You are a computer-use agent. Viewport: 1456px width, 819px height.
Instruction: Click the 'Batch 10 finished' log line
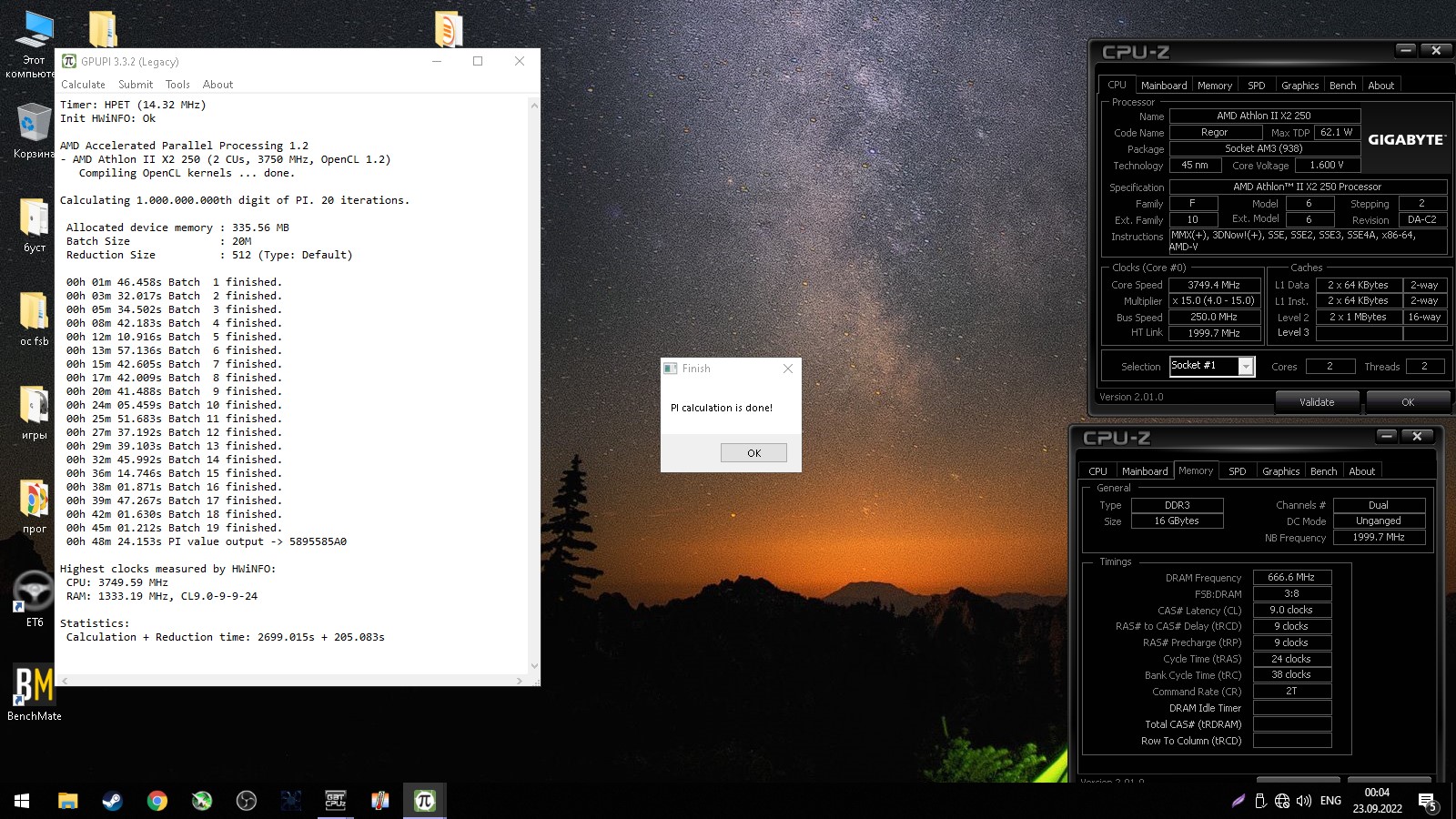(x=174, y=405)
